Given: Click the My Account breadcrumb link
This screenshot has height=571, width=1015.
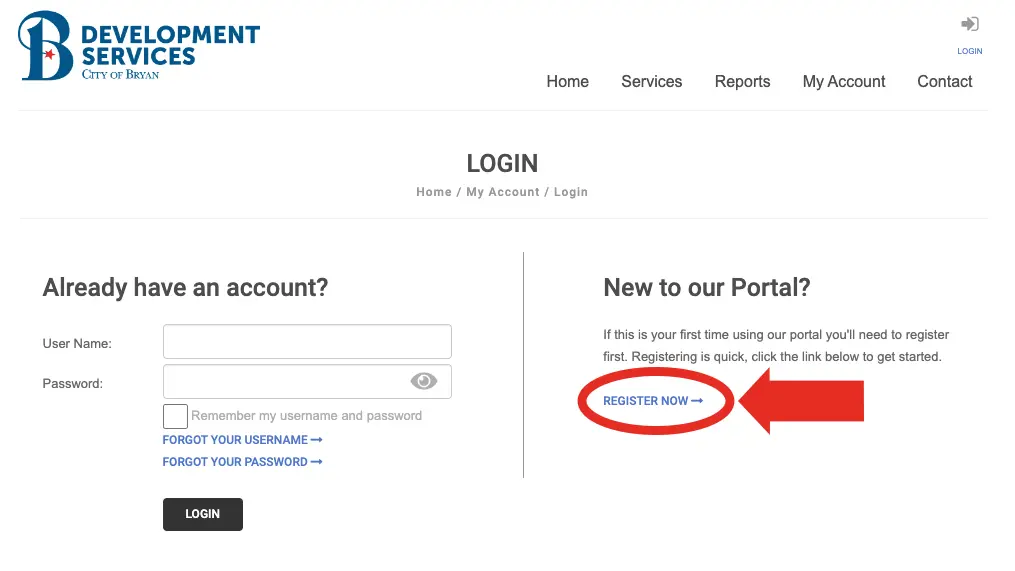Looking at the screenshot, I should point(503,192).
